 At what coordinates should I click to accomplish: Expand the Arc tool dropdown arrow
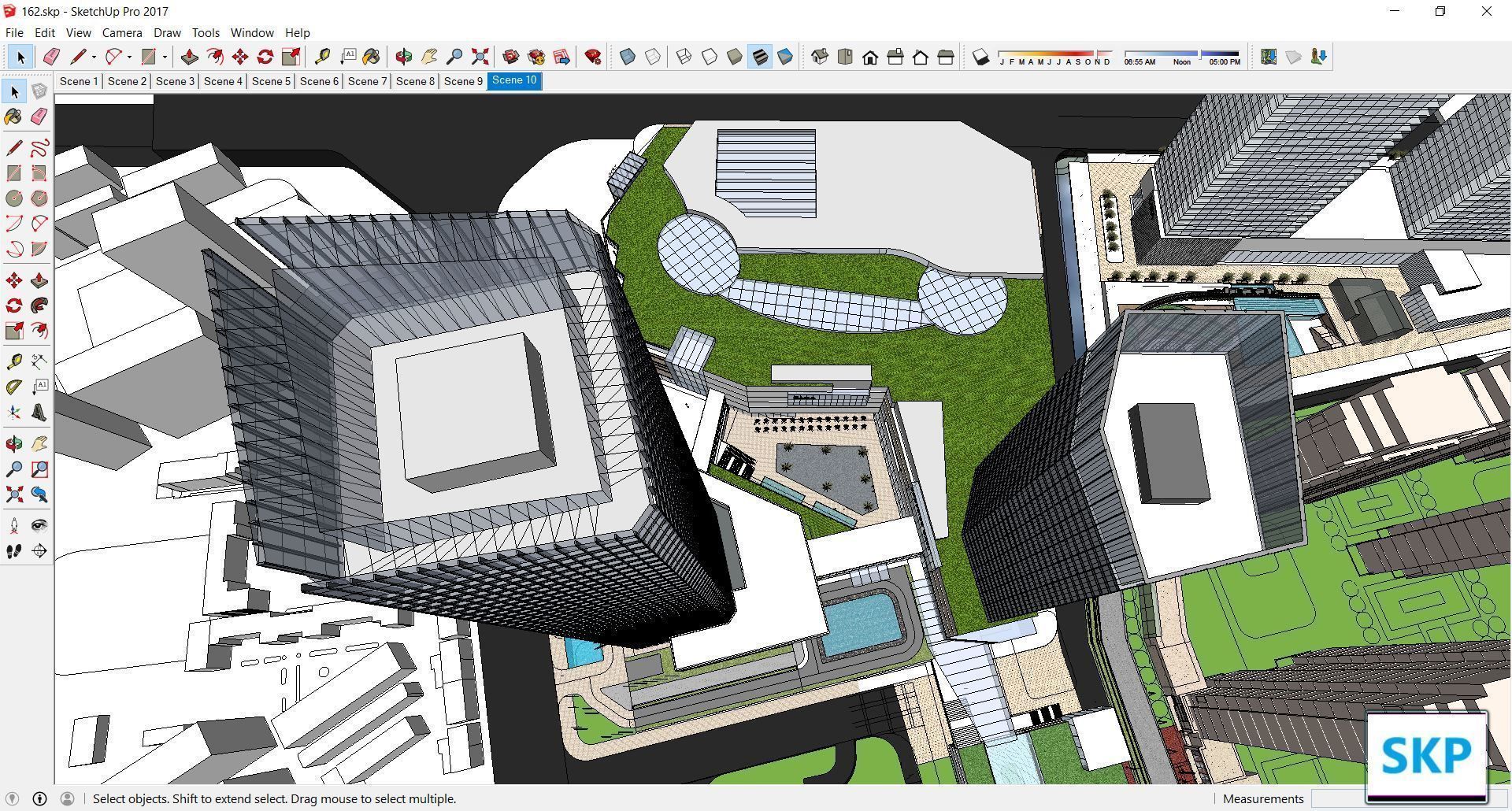point(129,57)
